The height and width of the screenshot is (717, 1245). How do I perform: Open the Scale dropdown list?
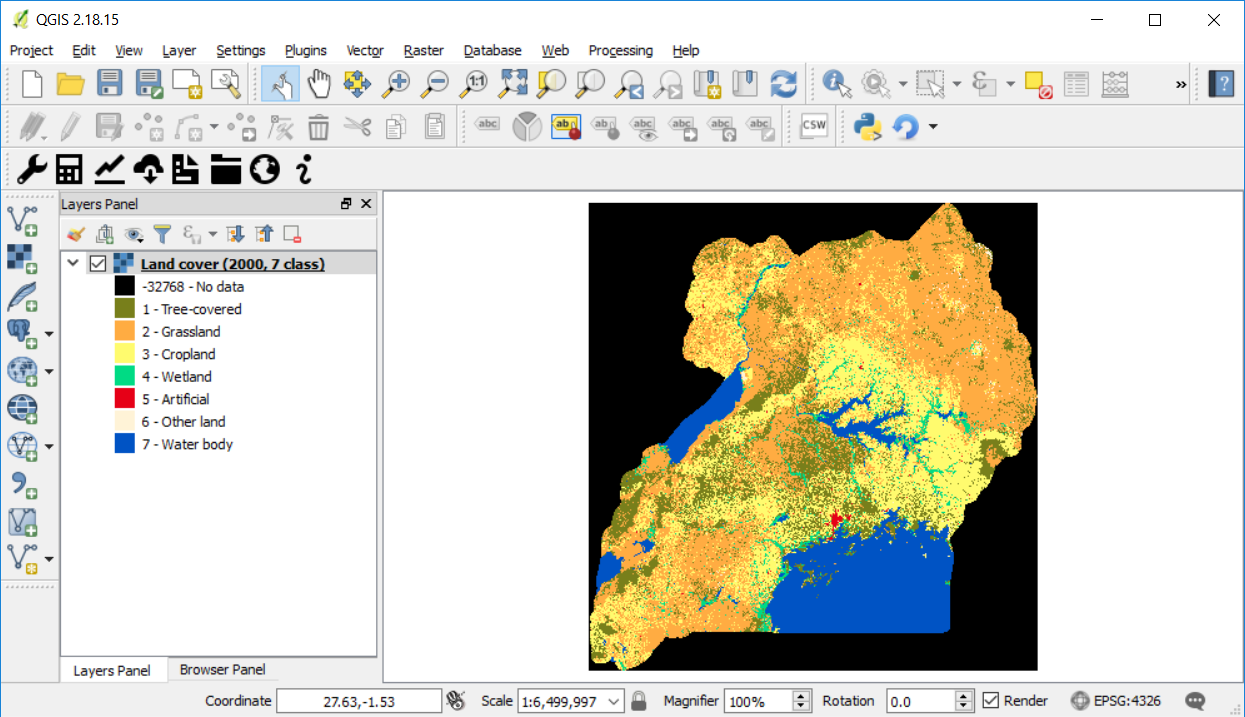614,701
